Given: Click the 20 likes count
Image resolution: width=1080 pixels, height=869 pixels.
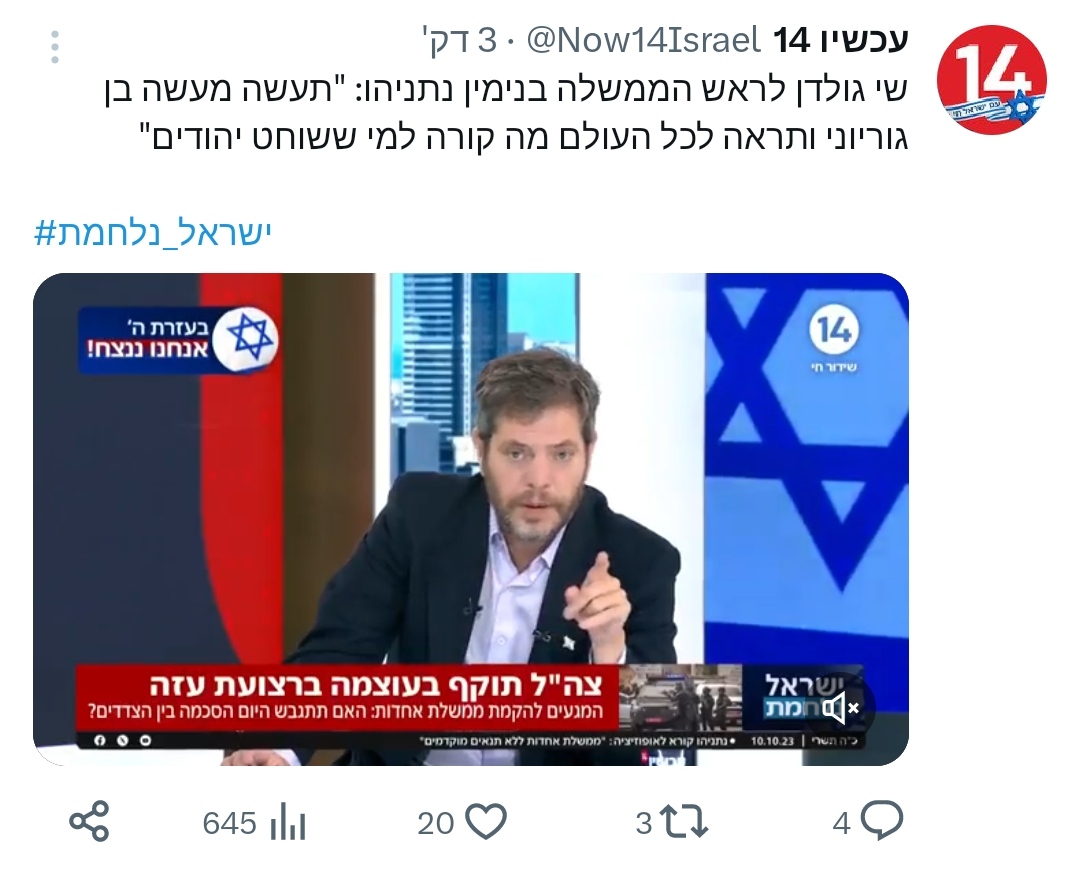Looking at the screenshot, I should point(435,823).
